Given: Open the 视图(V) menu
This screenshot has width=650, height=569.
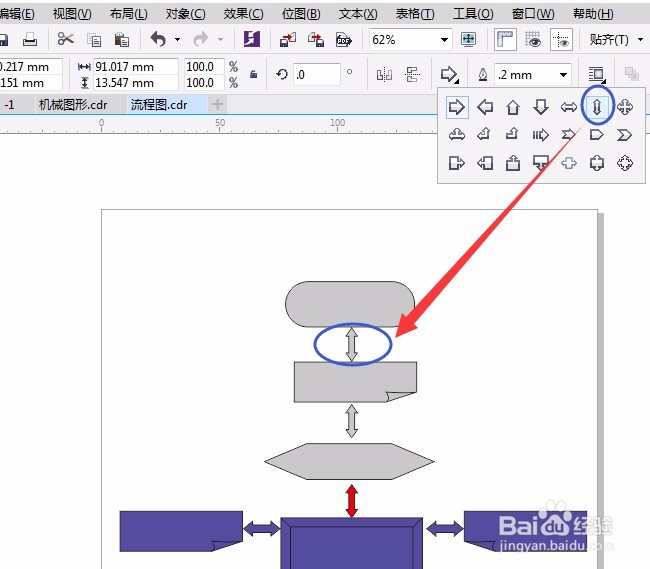Looking at the screenshot, I should coord(72,14).
